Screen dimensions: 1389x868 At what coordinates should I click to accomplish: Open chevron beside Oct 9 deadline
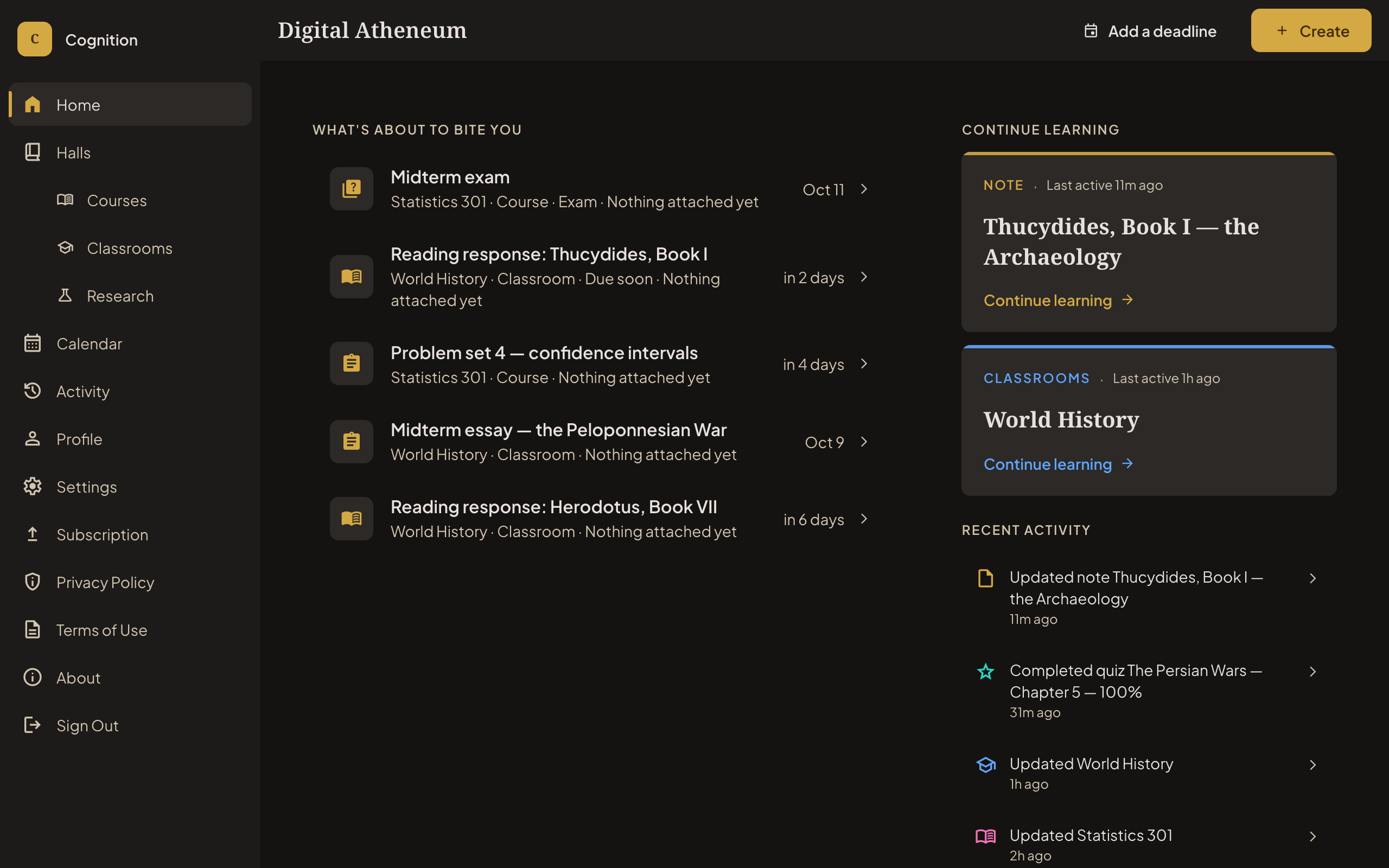click(x=864, y=442)
